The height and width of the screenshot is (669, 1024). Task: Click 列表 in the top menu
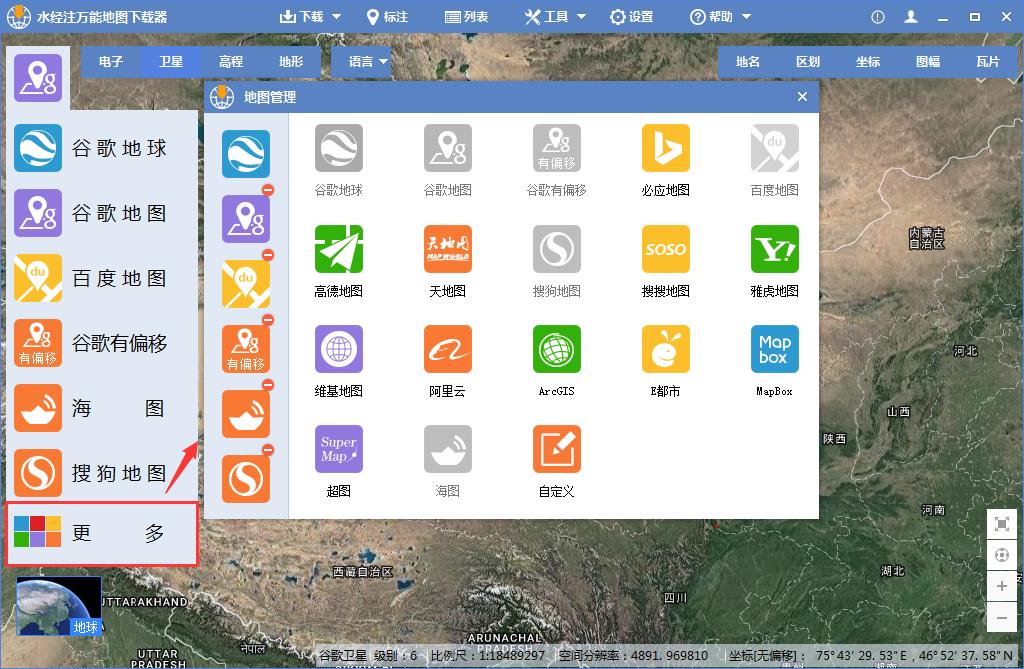[466, 16]
